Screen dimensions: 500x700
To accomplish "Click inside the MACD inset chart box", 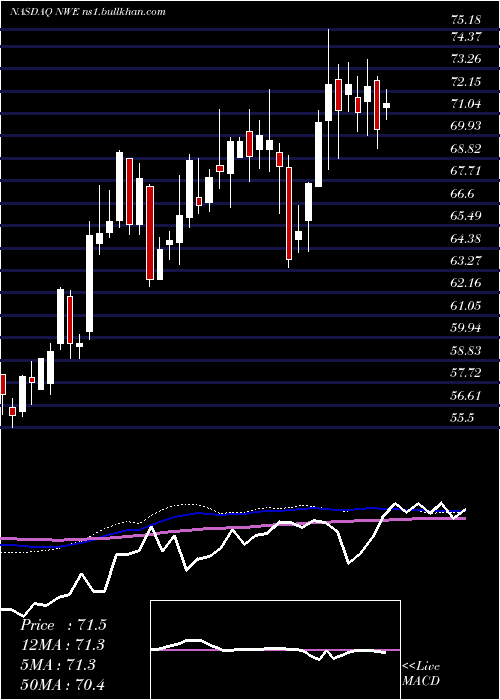I will pos(275,650).
